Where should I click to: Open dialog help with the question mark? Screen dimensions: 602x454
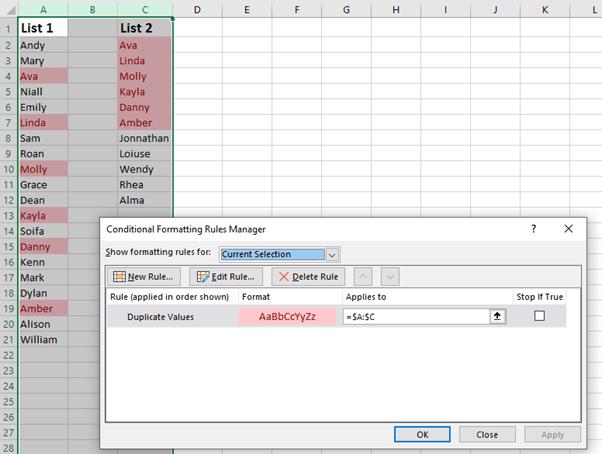(x=534, y=229)
